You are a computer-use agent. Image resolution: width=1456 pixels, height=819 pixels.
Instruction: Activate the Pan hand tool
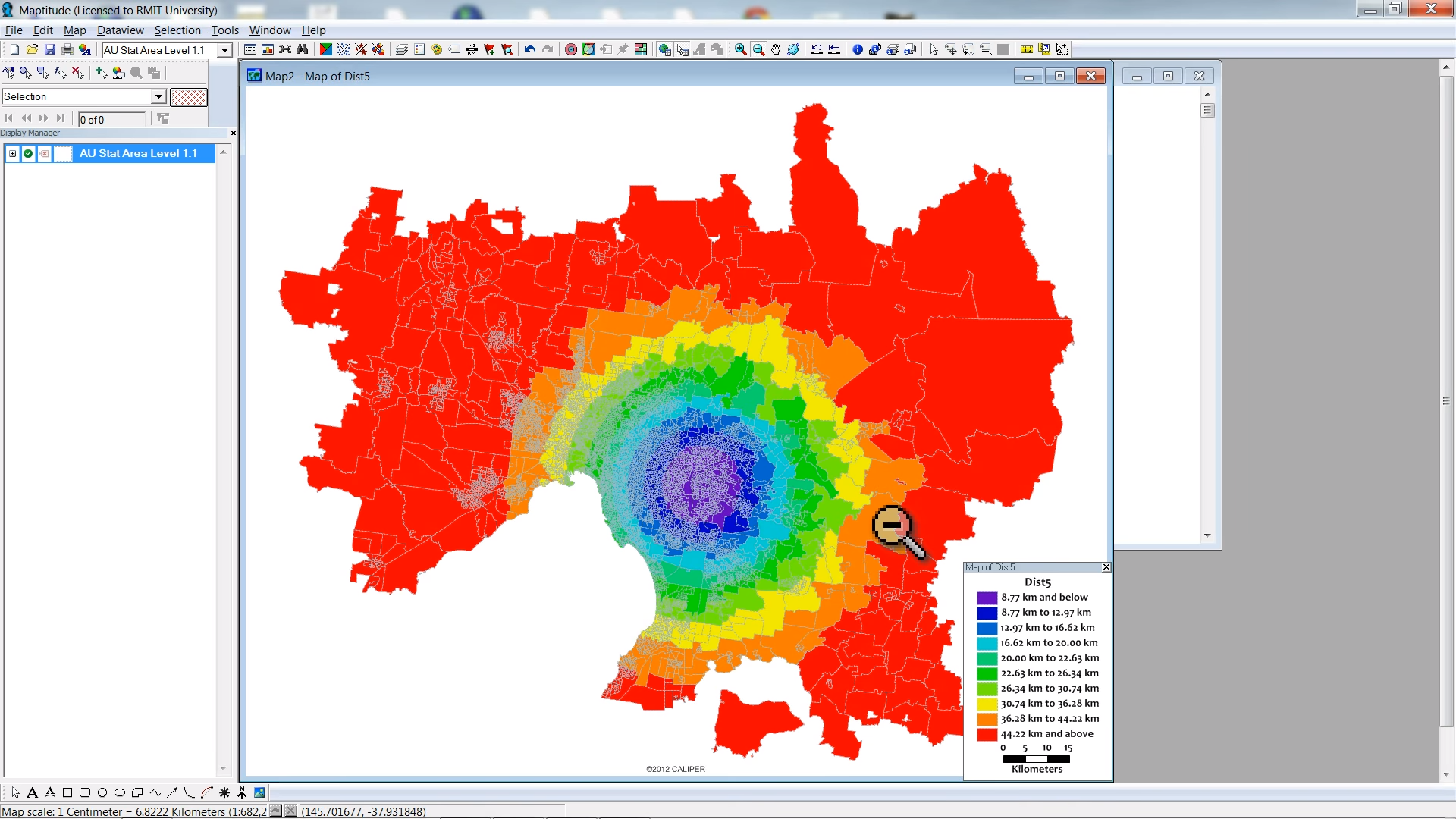click(x=776, y=49)
